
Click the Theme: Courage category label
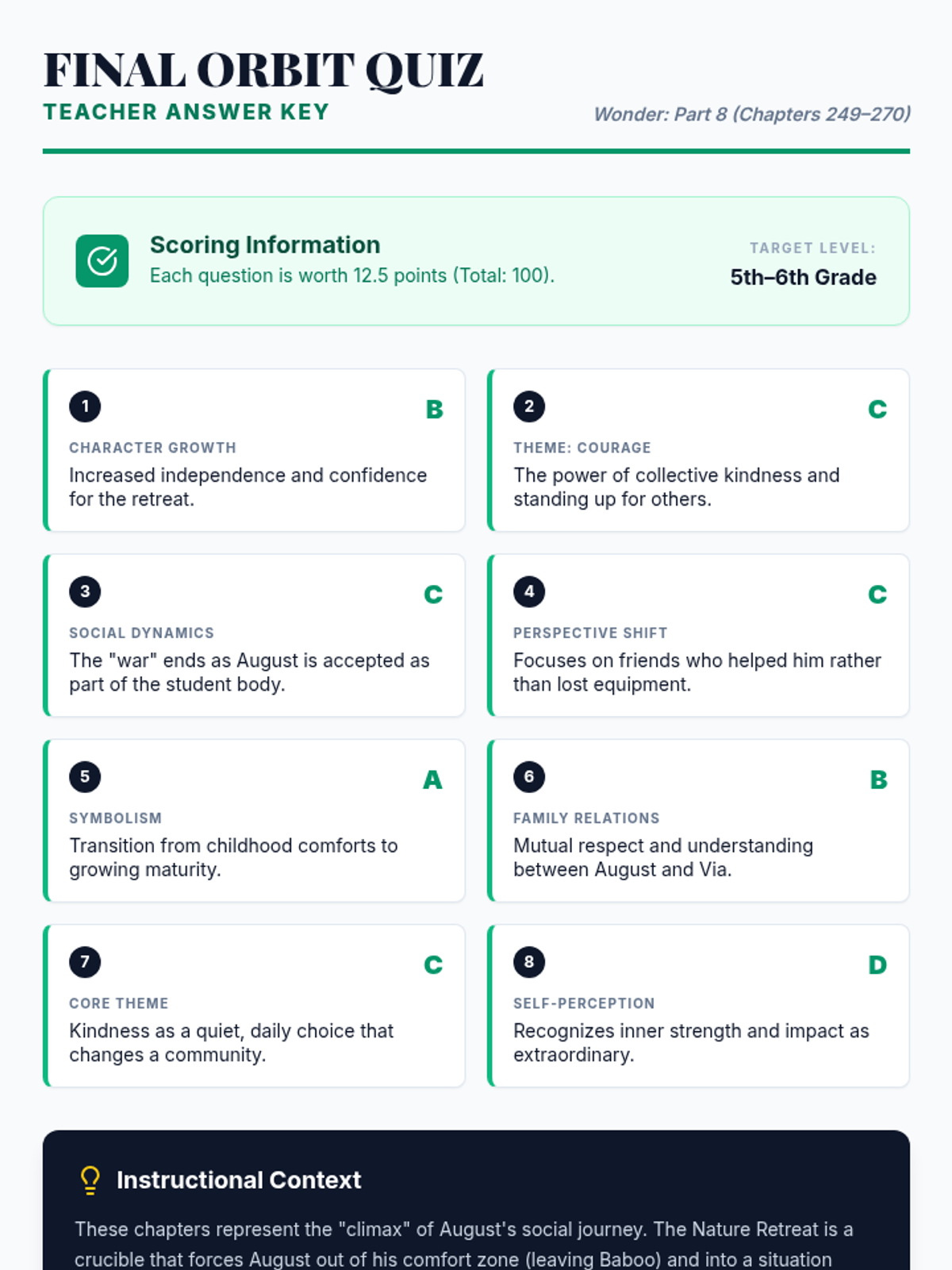[x=582, y=448]
